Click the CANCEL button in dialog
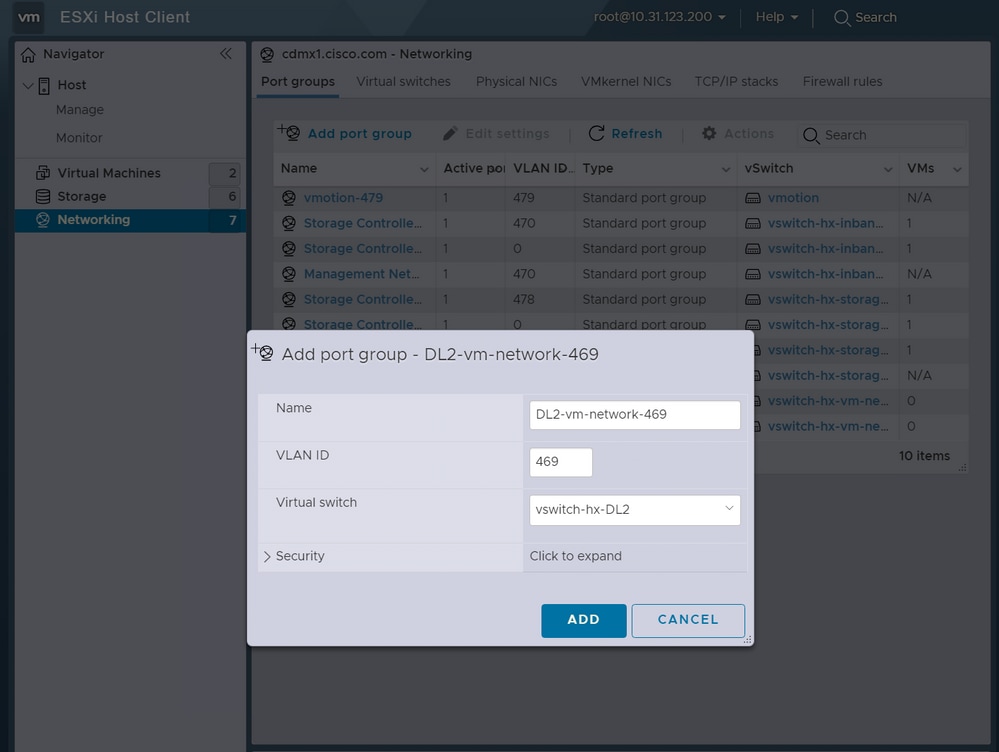Image resolution: width=999 pixels, height=752 pixels. (688, 620)
